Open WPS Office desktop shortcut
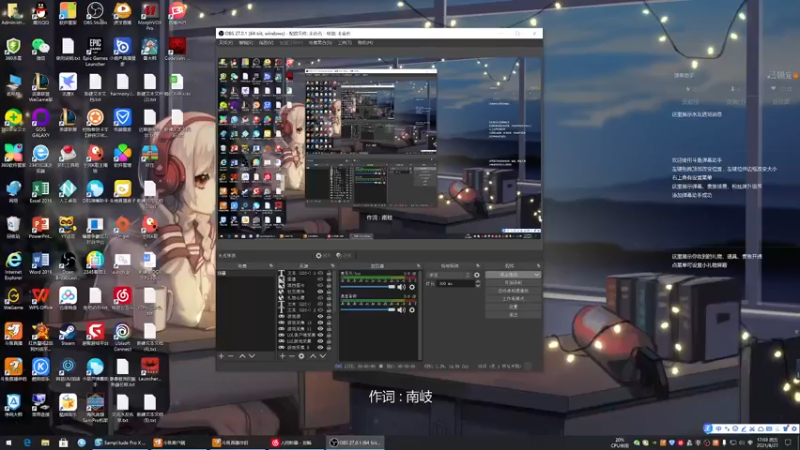Image resolution: width=800 pixels, height=450 pixels. click(x=40, y=299)
